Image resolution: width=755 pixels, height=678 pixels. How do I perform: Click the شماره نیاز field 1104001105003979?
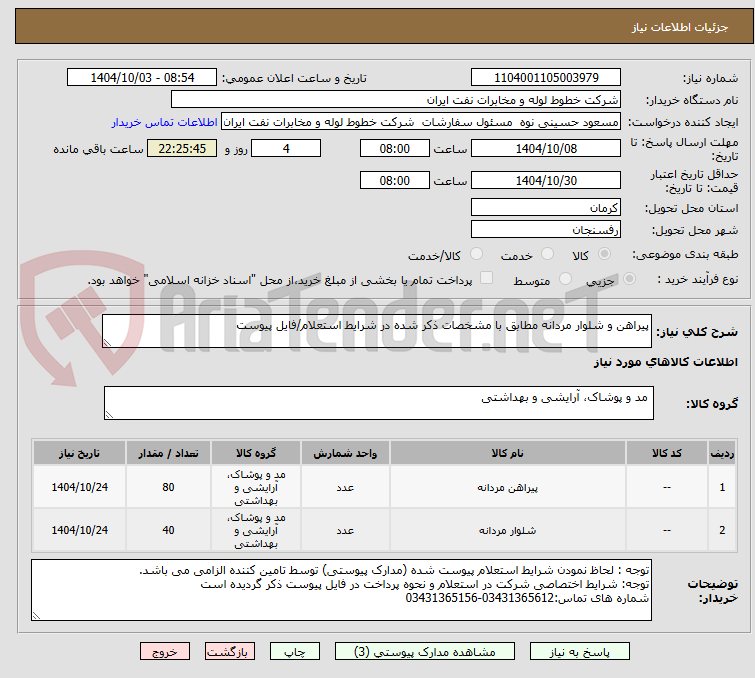click(x=546, y=78)
